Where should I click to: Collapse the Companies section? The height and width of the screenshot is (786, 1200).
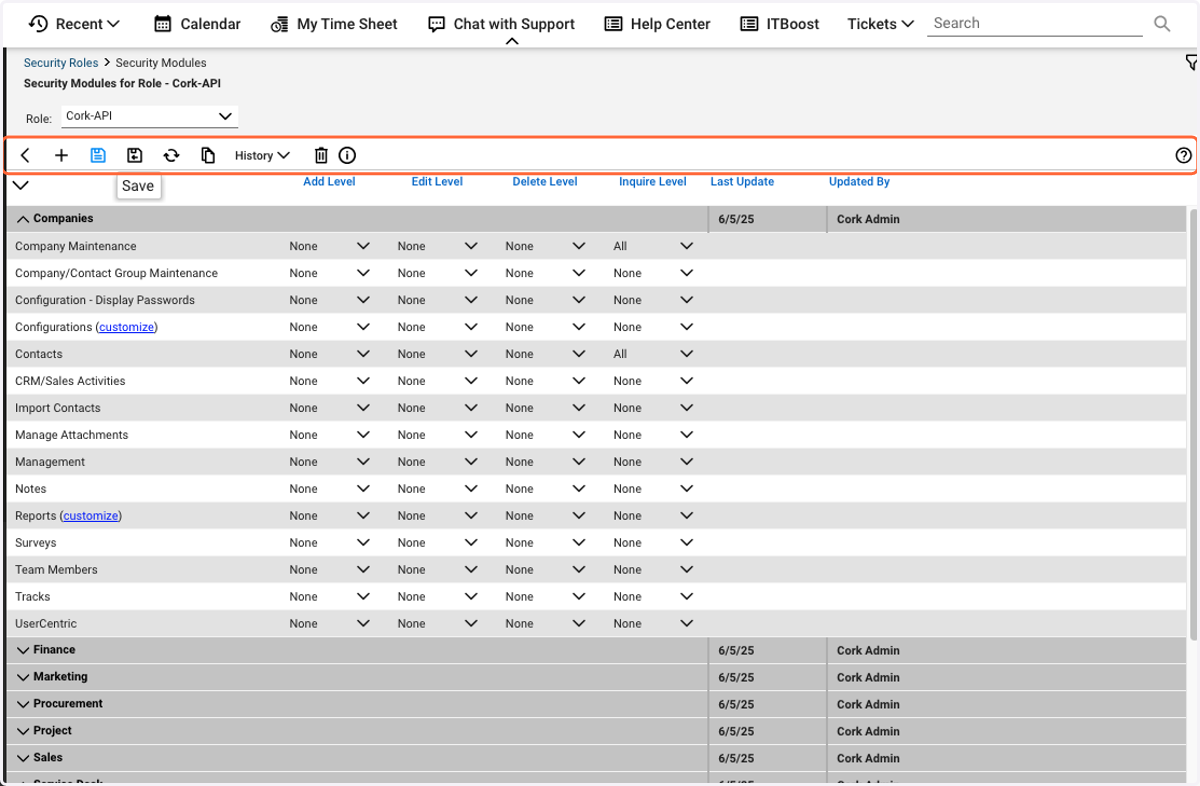click(x=23, y=219)
